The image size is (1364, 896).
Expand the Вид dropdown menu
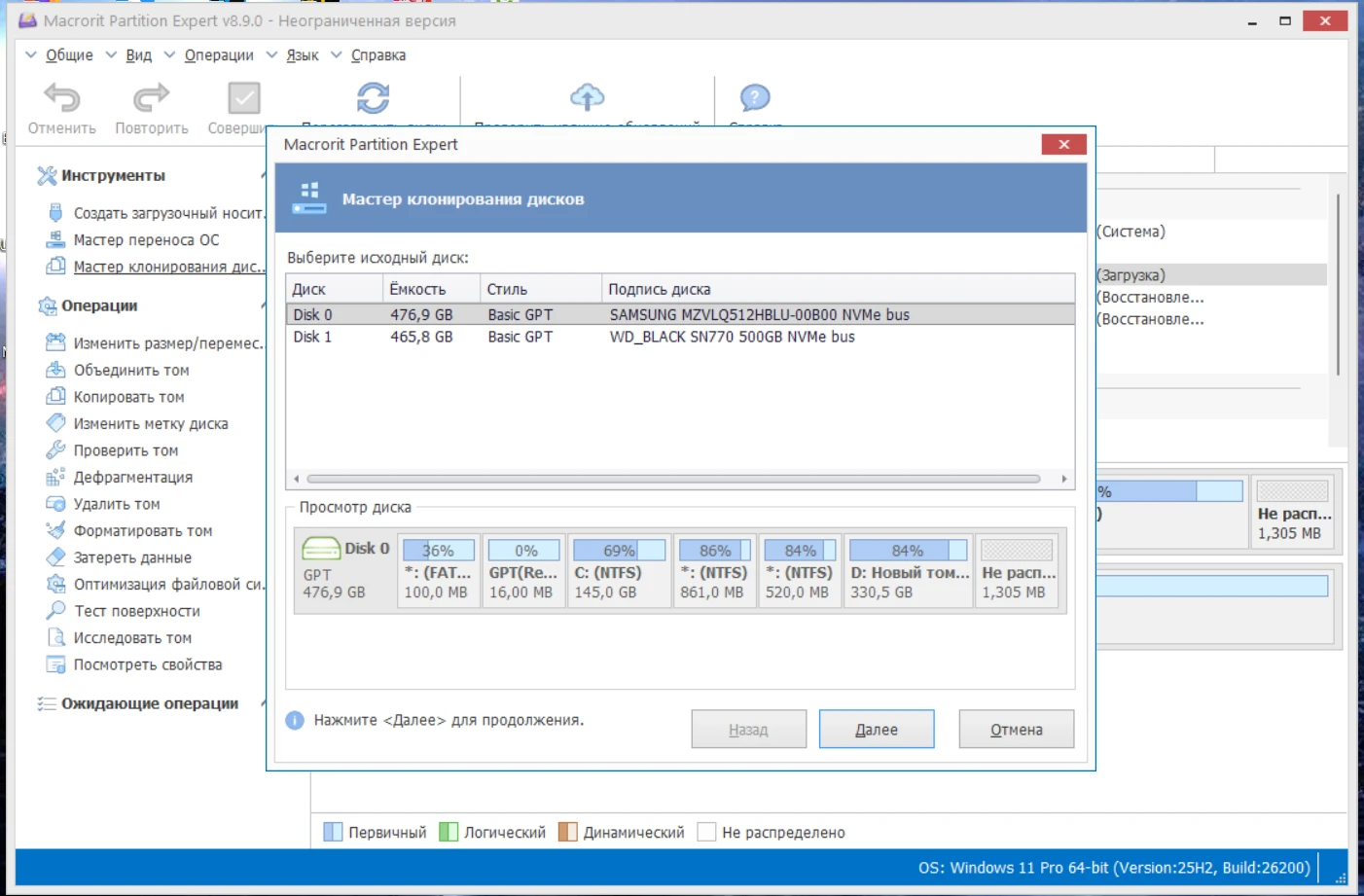point(138,55)
